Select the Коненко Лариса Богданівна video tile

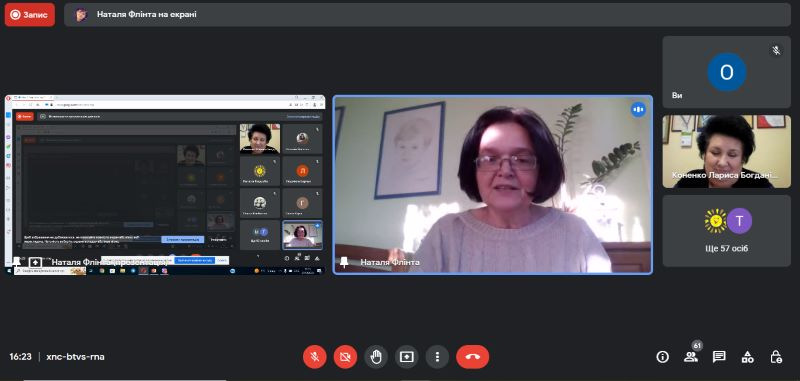pos(727,151)
